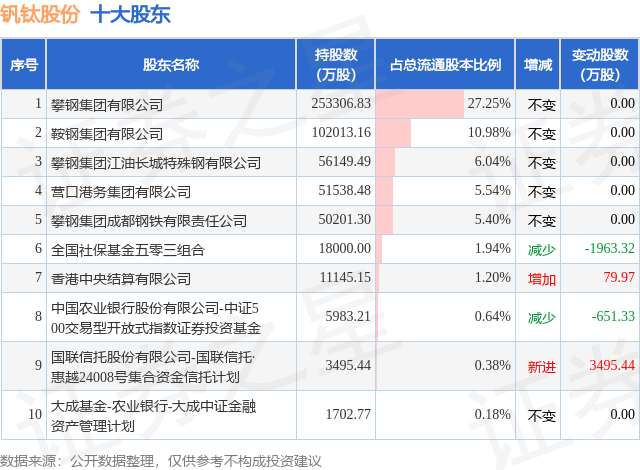Select the holding value 56149.49

tap(344, 161)
